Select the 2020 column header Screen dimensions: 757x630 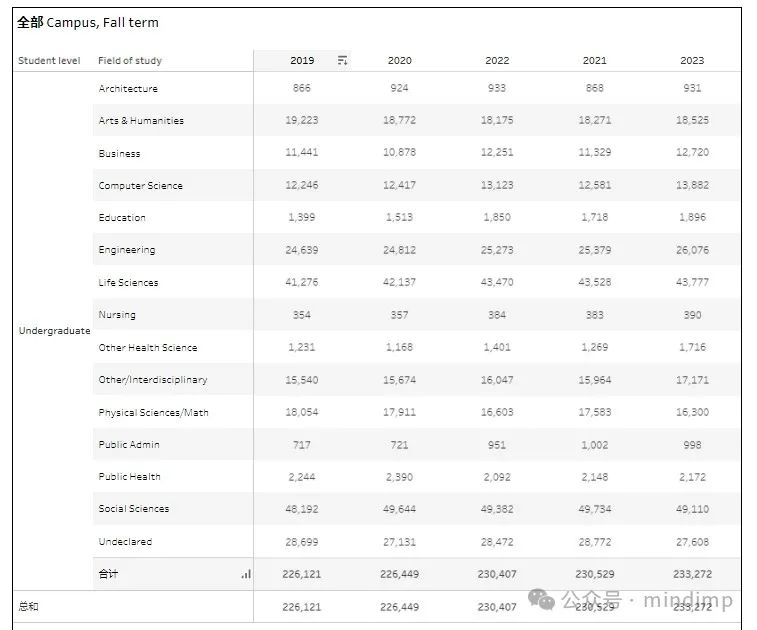pos(399,61)
